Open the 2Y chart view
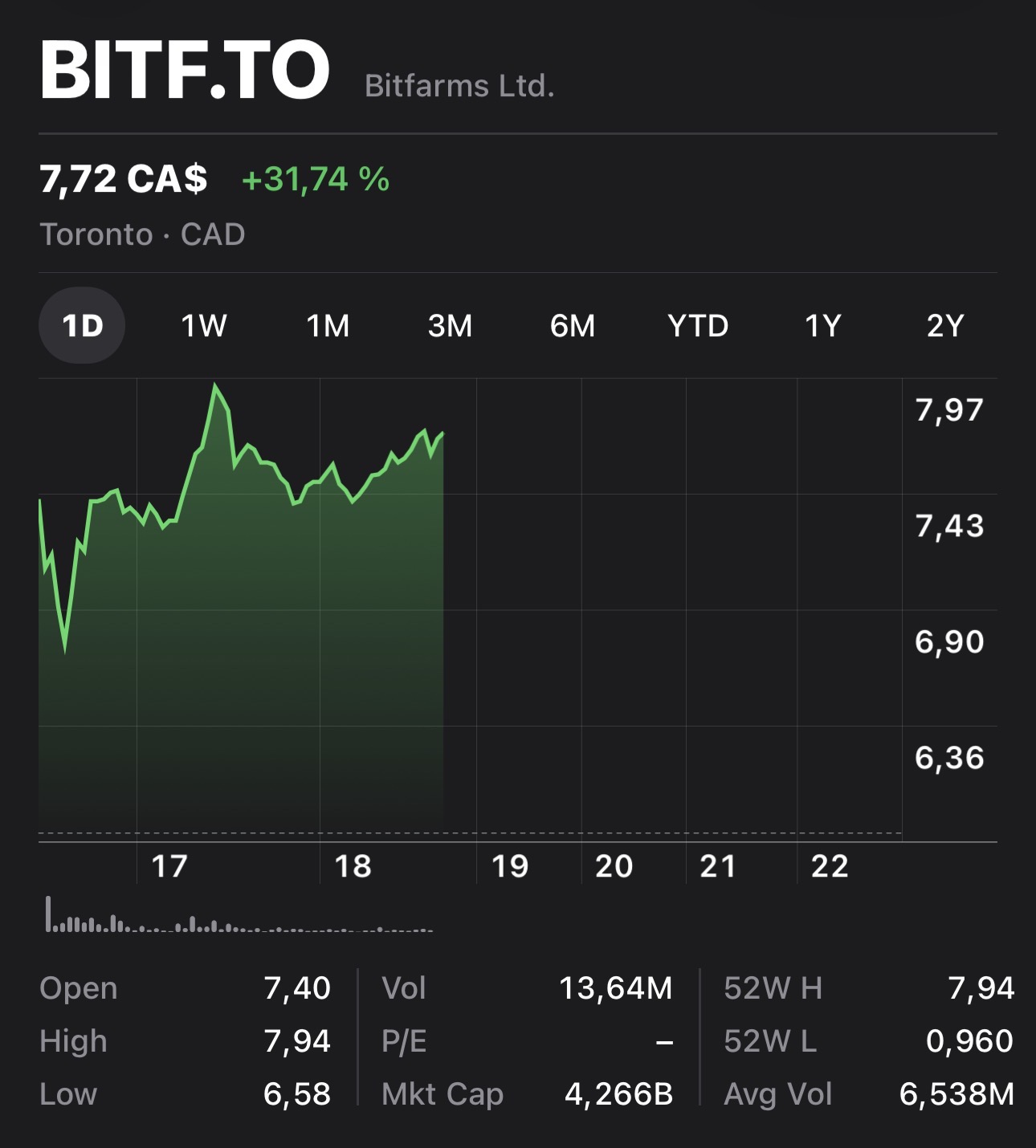 point(945,326)
